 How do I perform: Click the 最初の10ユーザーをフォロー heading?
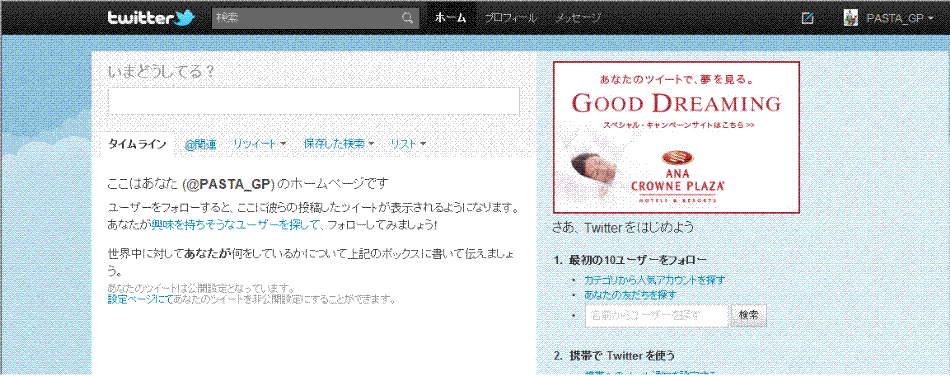[x=637, y=260]
